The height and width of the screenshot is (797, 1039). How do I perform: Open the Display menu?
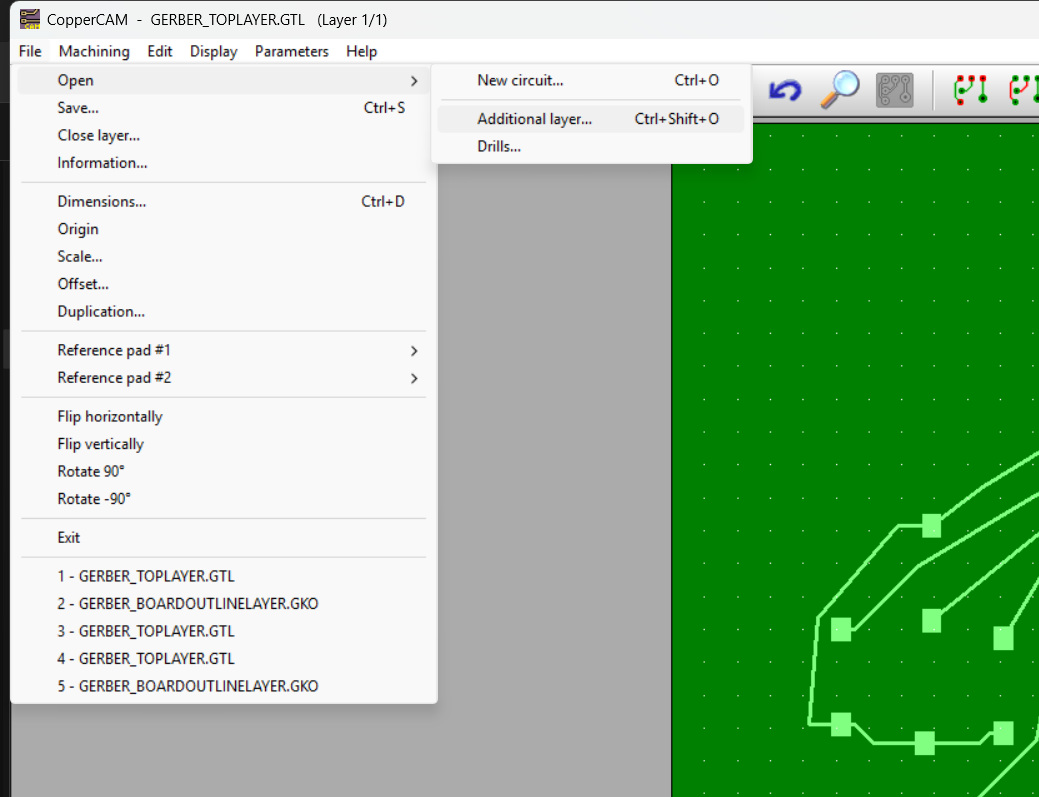tap(213, 51)
